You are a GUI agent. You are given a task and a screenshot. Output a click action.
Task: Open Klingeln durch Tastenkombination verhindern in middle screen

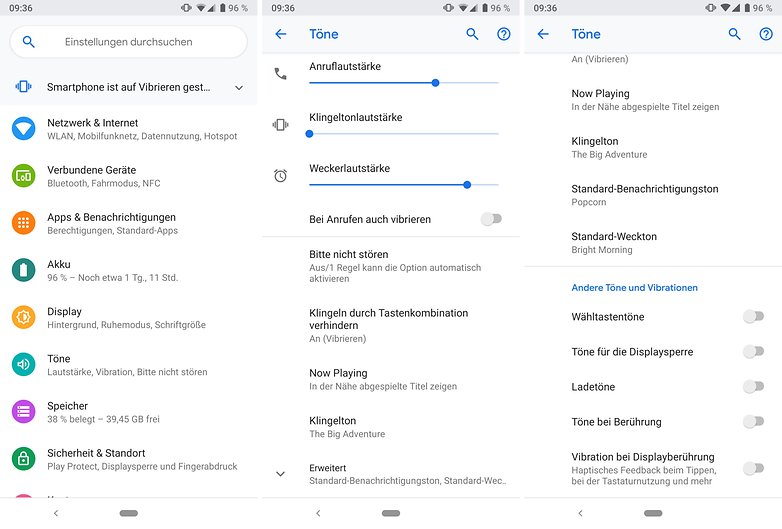[391, 325]
